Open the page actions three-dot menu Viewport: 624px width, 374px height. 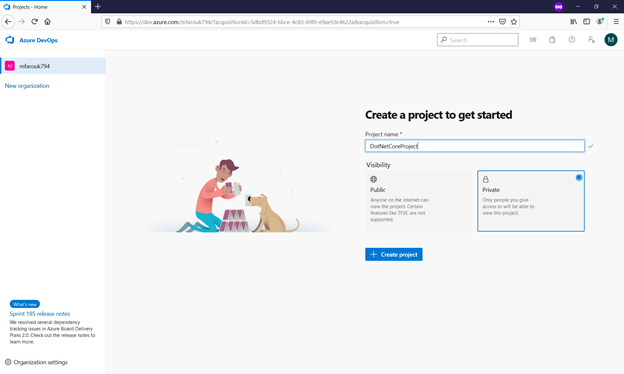tap(491, 21)
